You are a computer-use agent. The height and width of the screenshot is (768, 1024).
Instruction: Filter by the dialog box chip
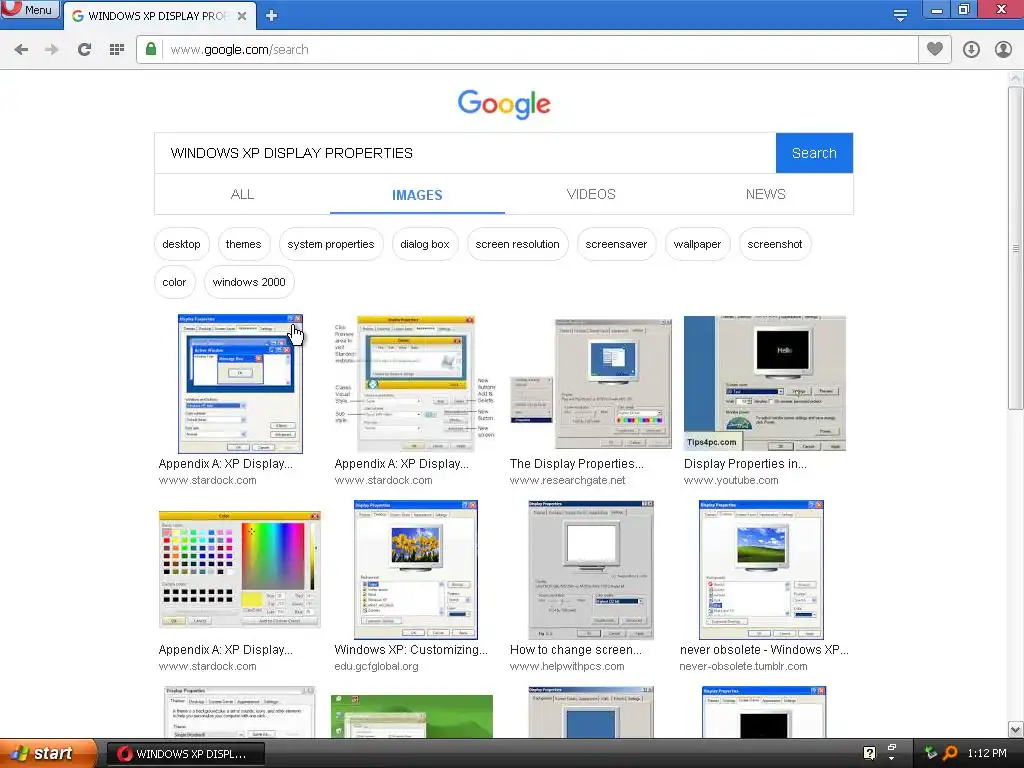(424, 244)
